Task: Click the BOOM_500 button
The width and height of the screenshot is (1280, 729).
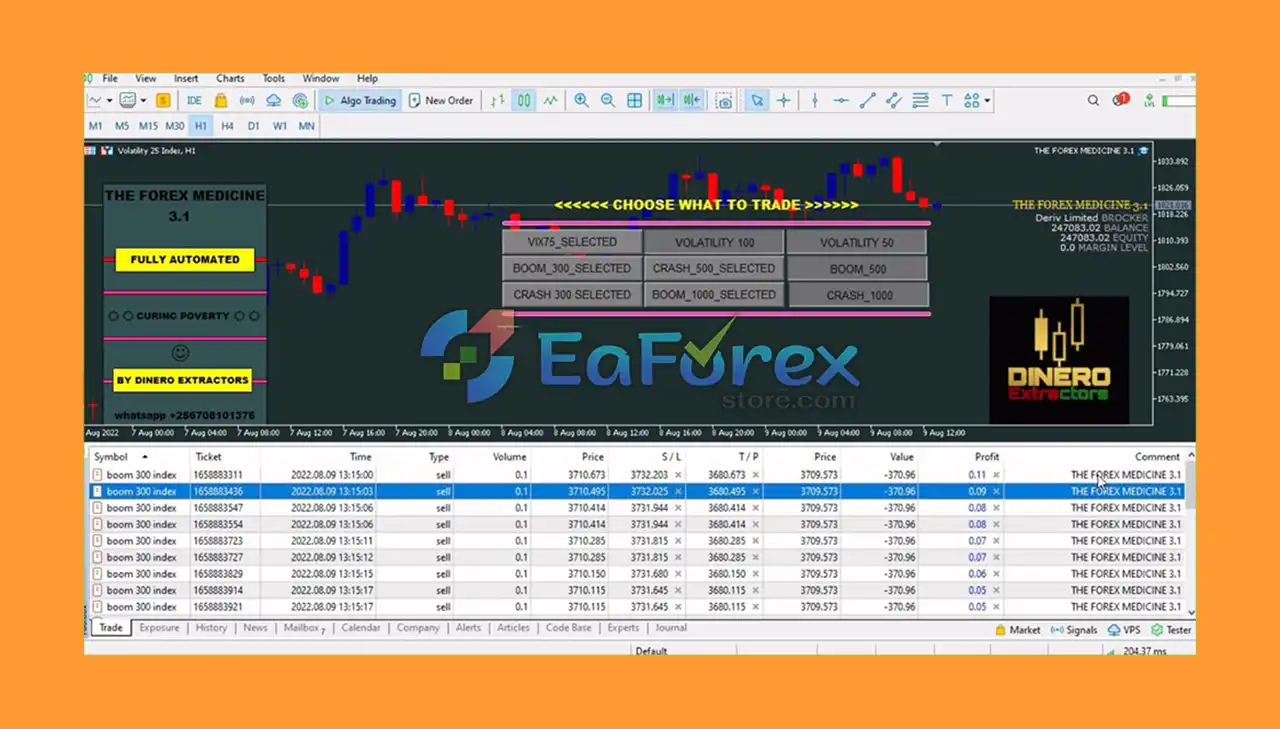Action: point(859,269)
